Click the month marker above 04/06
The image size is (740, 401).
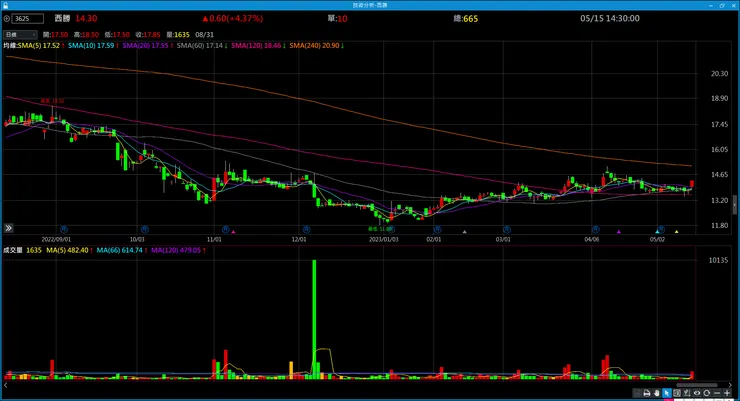coord(596,229)
